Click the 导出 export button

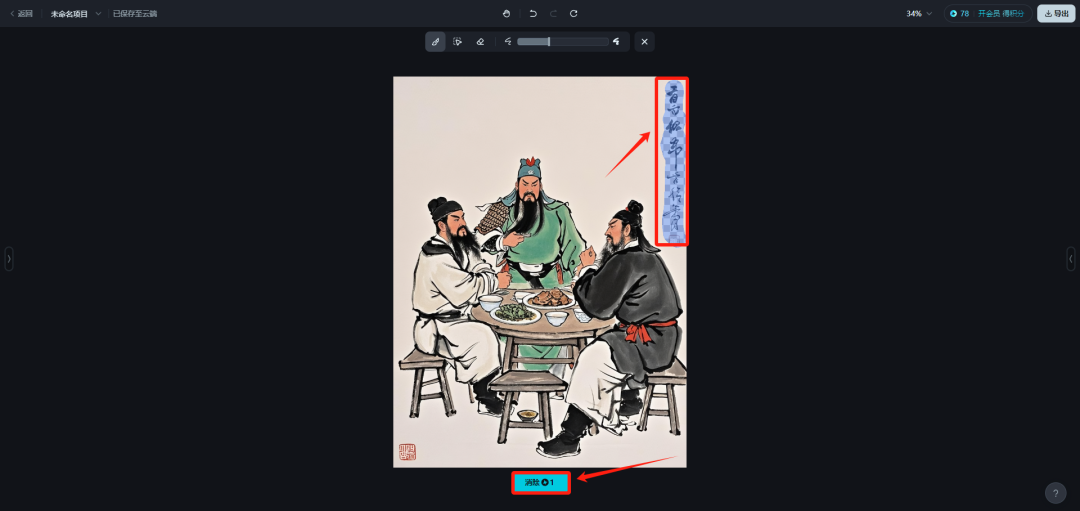click(x=1056, y=13)
